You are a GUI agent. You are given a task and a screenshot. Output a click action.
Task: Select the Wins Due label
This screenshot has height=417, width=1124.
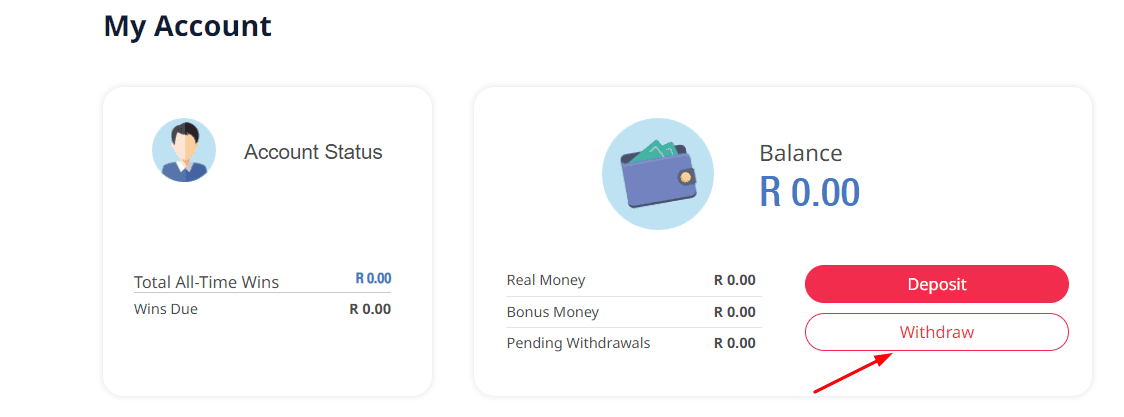pos(166,309)
